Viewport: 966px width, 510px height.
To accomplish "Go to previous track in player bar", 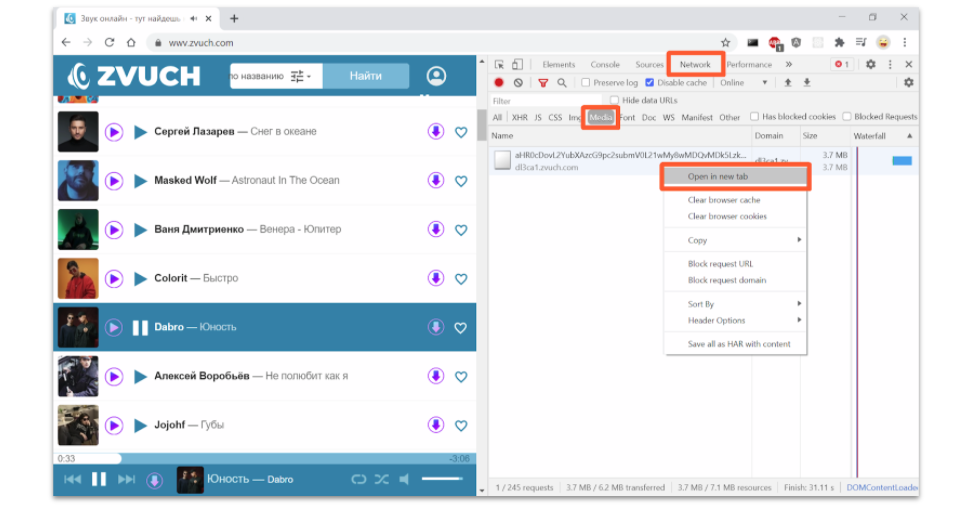I will point(73,479).
